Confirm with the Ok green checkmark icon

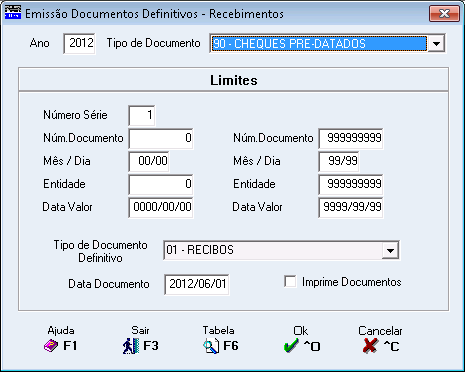tap(291, 346)
